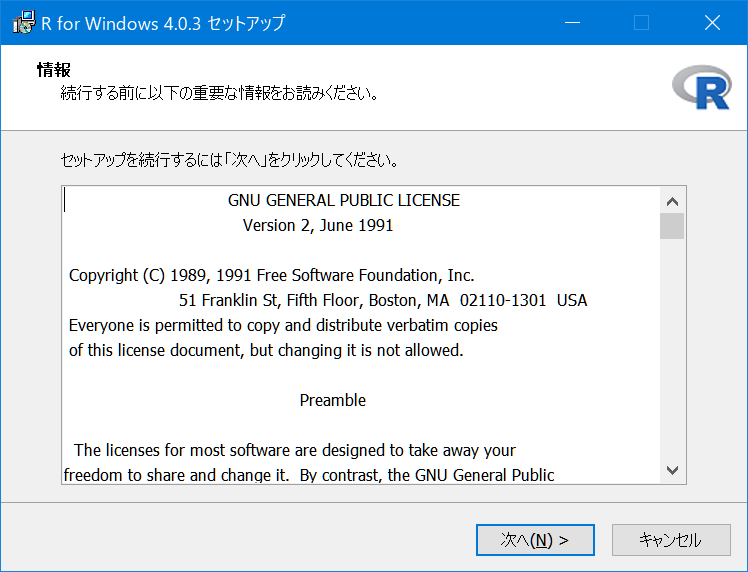The image size is (748, 572).
Task: Click the R logo in header
Action: pyautogui.click(x=701, y=87)
